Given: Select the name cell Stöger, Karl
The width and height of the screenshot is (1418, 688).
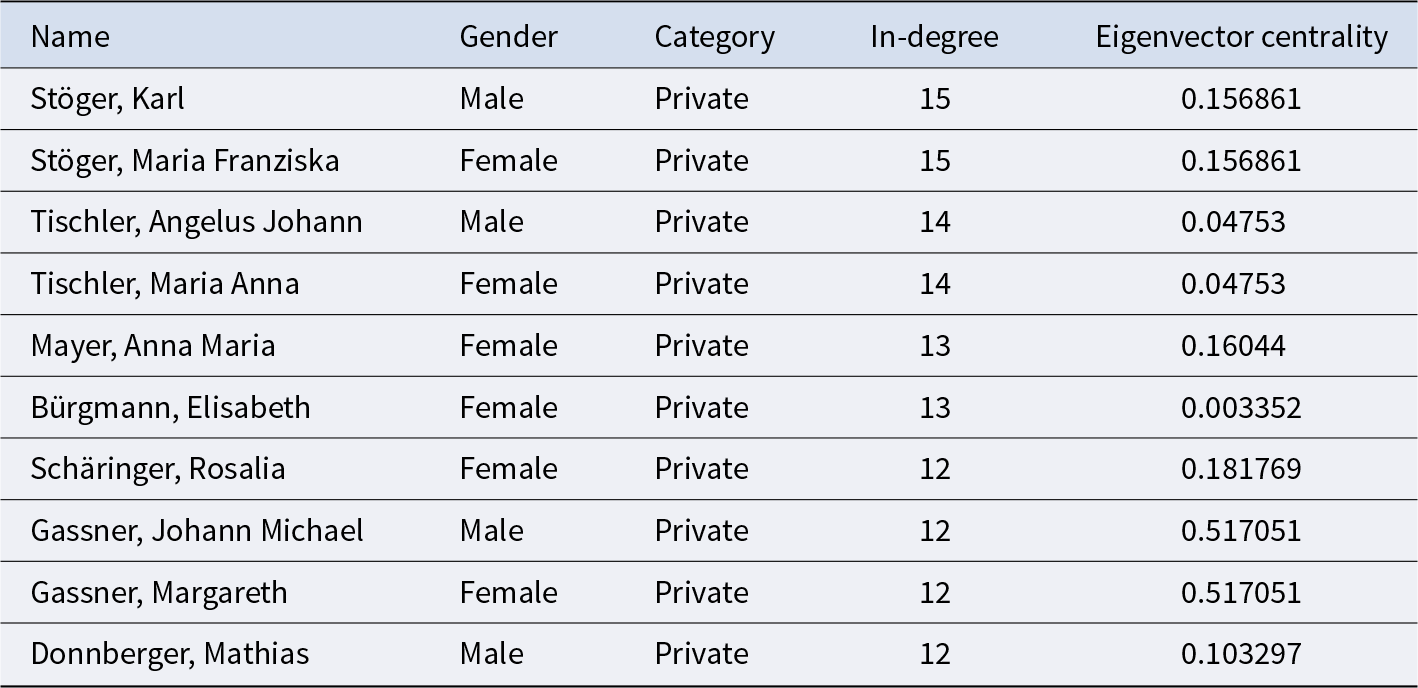Looking at the screenshot, I should (108, 99).
